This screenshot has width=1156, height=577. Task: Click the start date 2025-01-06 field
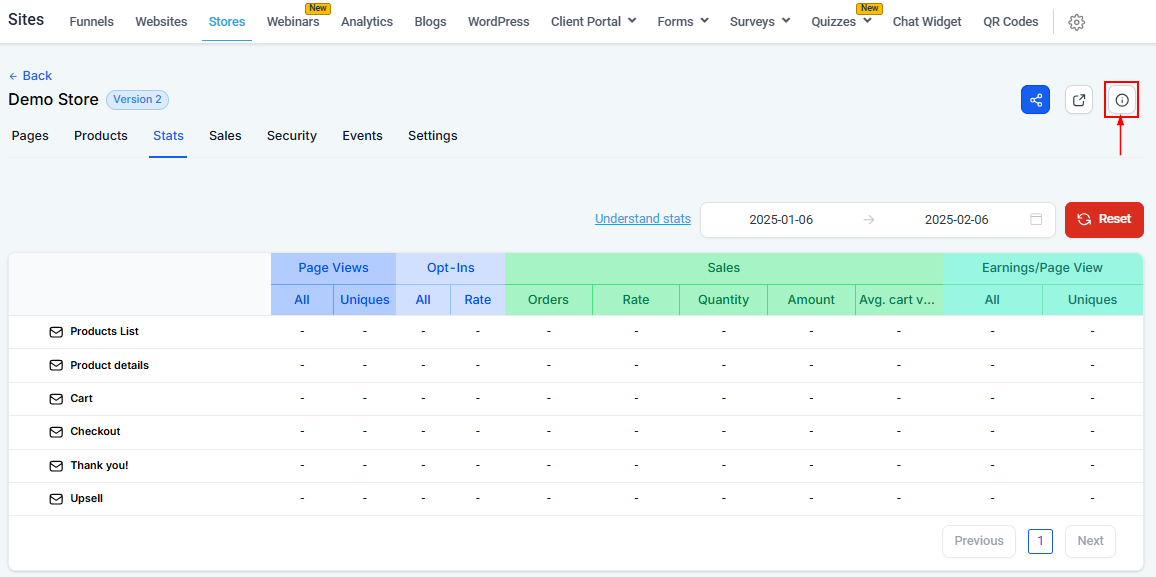click(x=781, y=219)
